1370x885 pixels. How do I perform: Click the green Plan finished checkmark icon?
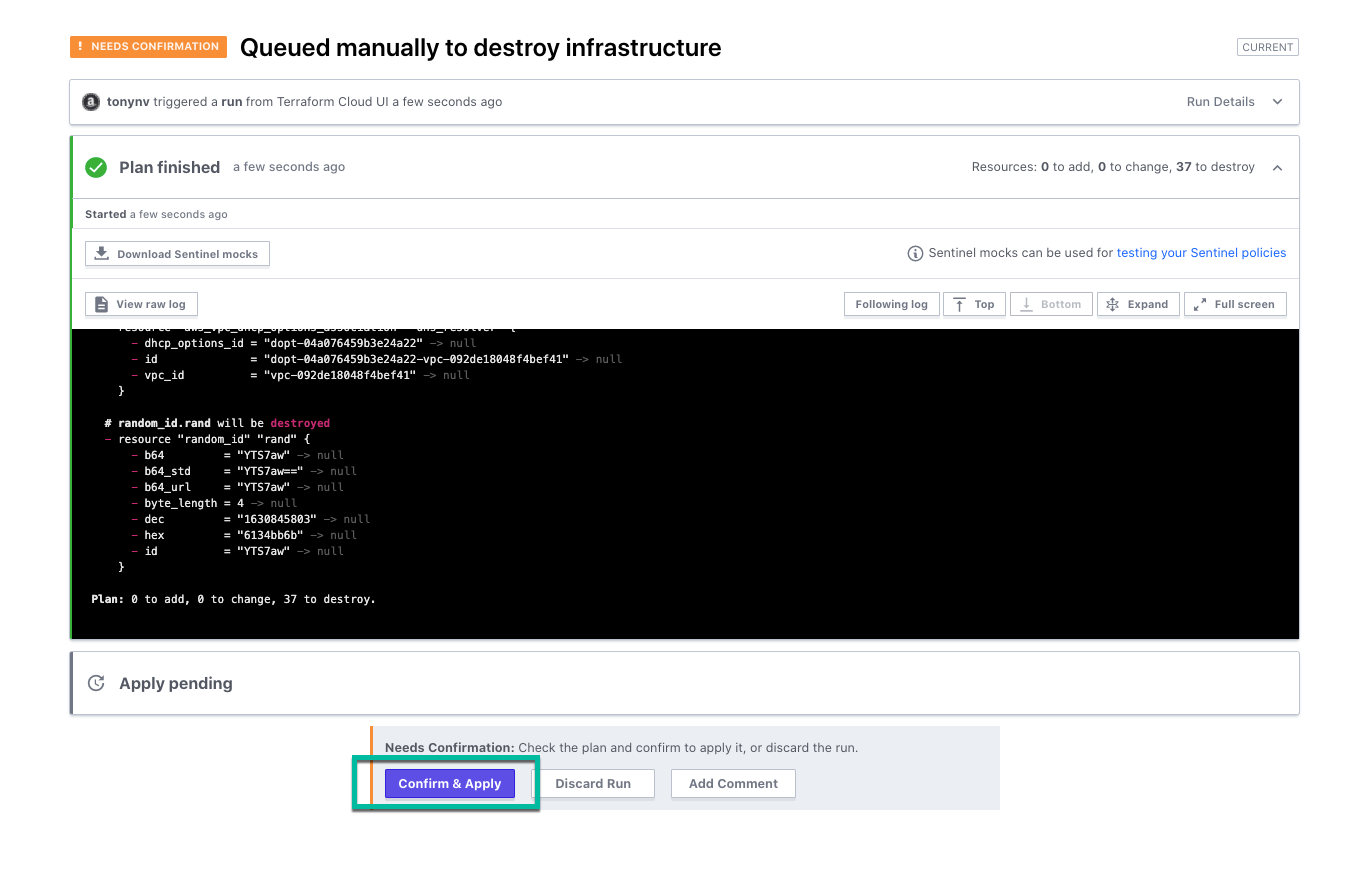click(x=96, y=167)
